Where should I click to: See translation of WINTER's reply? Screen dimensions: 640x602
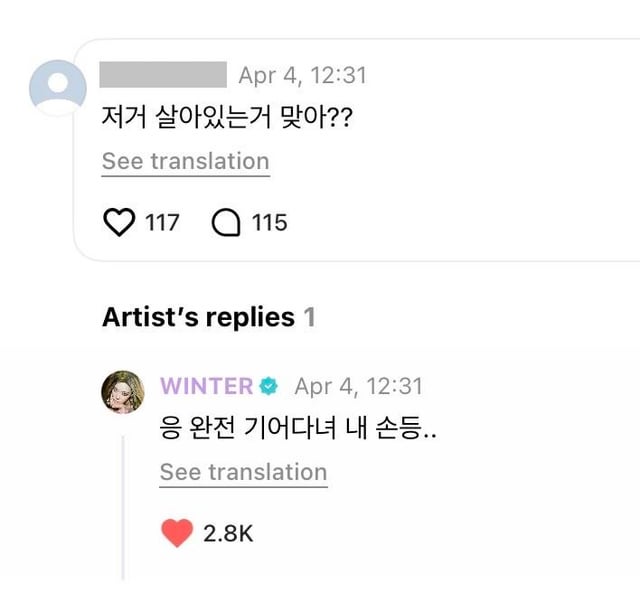[x=243, y=472]
